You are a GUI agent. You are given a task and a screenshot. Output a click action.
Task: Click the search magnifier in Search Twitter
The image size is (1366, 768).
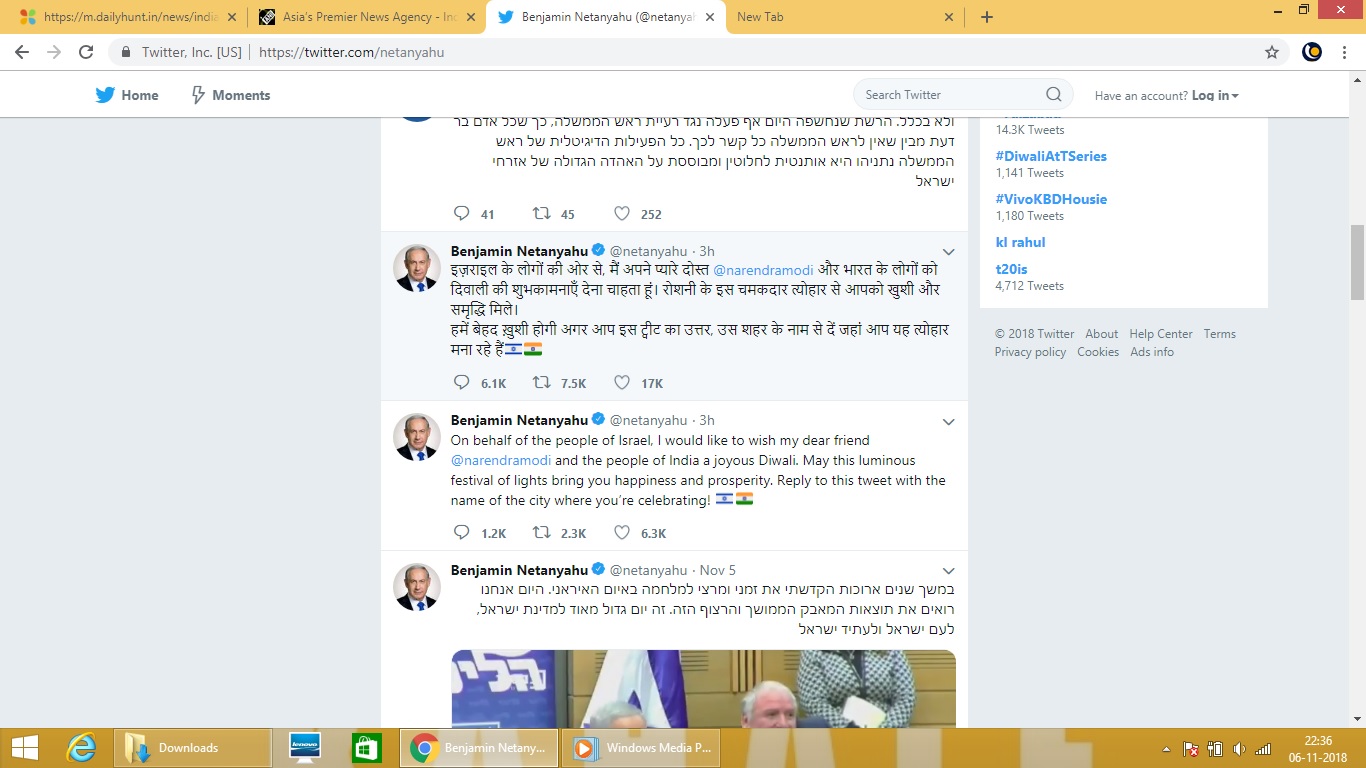[1053, 95]
